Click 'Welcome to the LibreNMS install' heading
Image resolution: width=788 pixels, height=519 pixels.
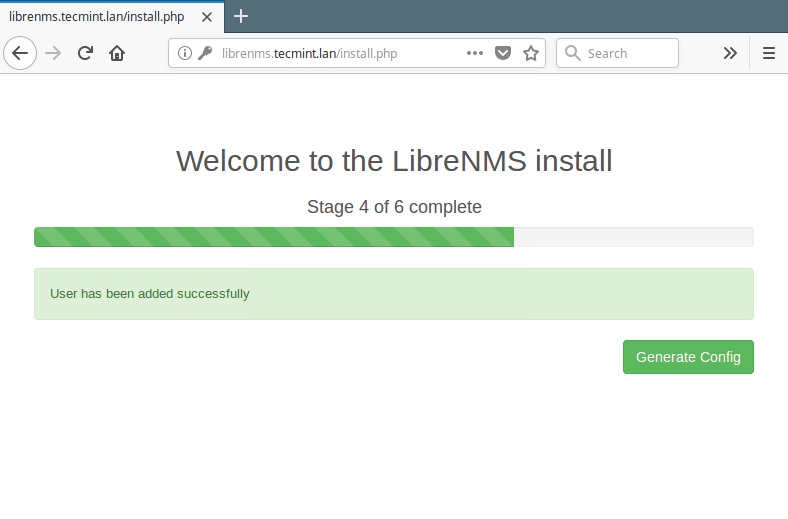pyautogui.click(x=394, y=161)
